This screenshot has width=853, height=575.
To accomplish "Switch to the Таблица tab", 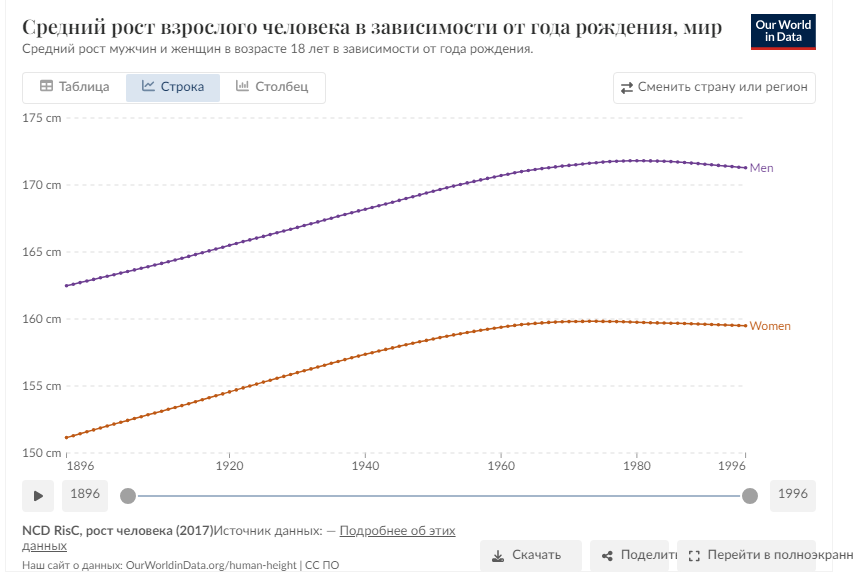I will [x=74, y=87].
